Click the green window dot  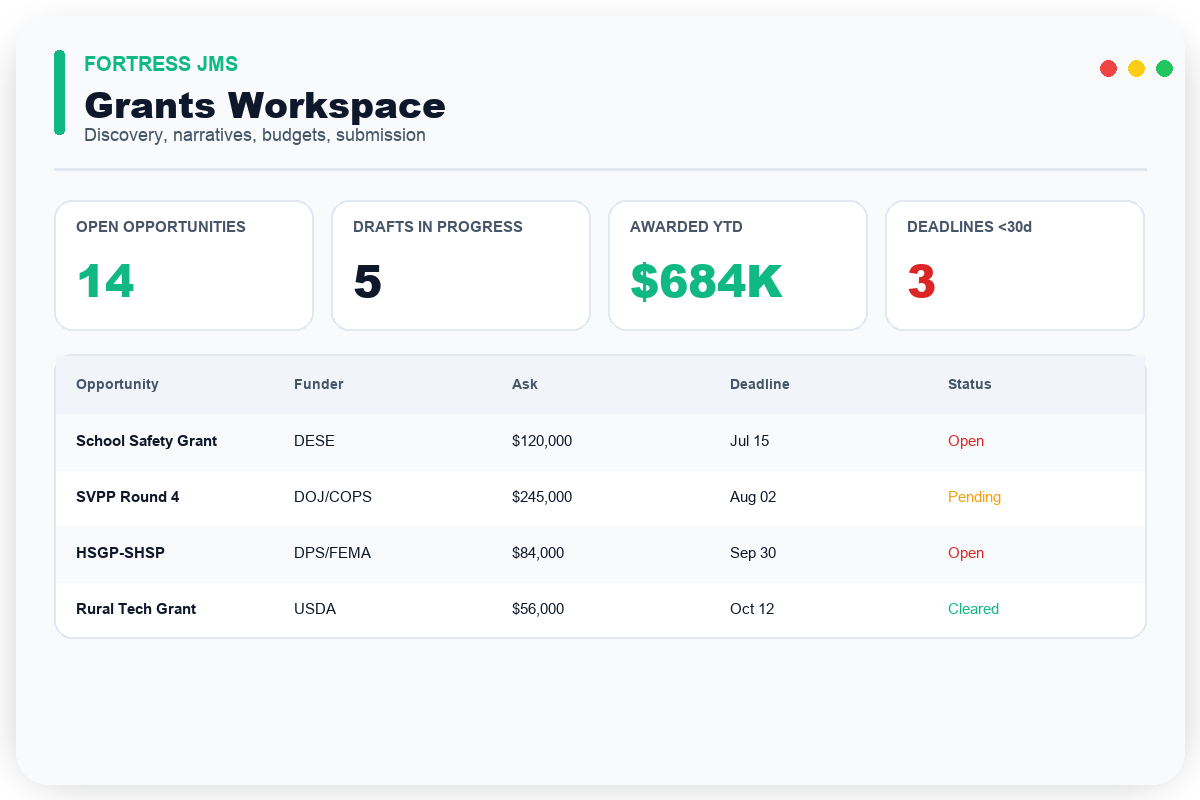coord(1164,68)
